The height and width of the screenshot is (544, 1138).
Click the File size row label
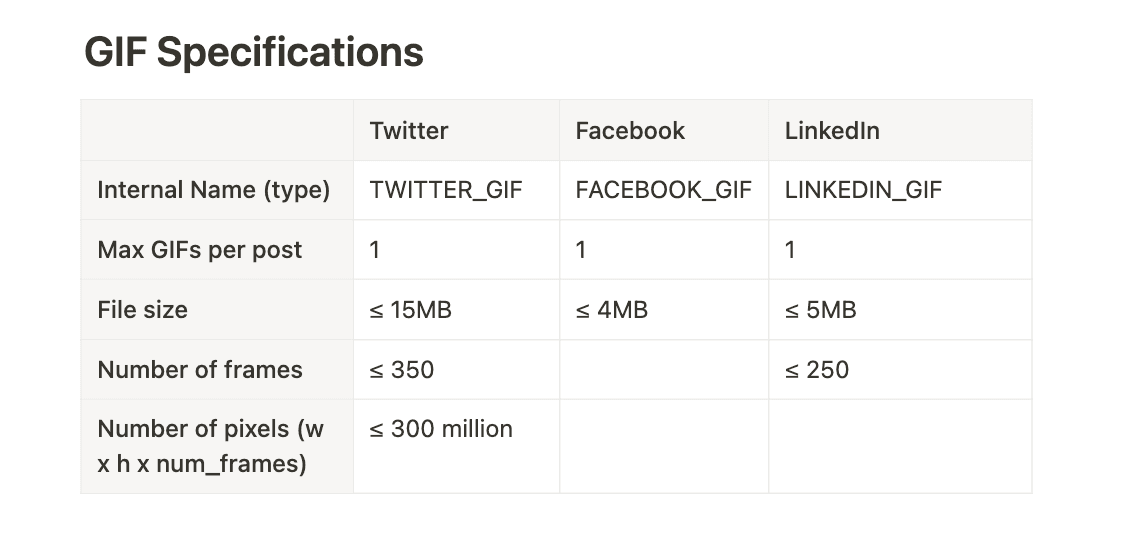click(x=142, y=310)
